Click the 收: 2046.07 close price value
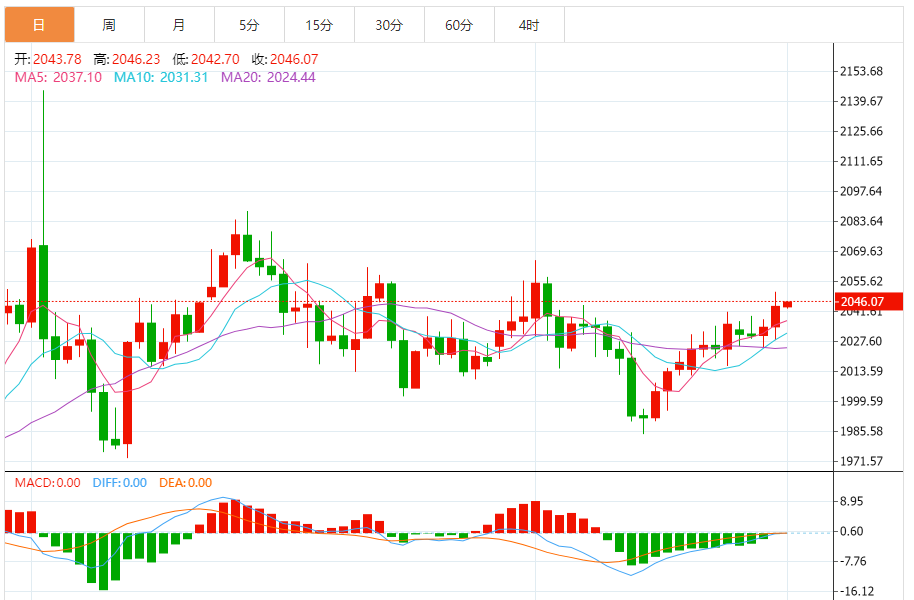The height and width of the screenshot is (600, 914). [285, 59]
